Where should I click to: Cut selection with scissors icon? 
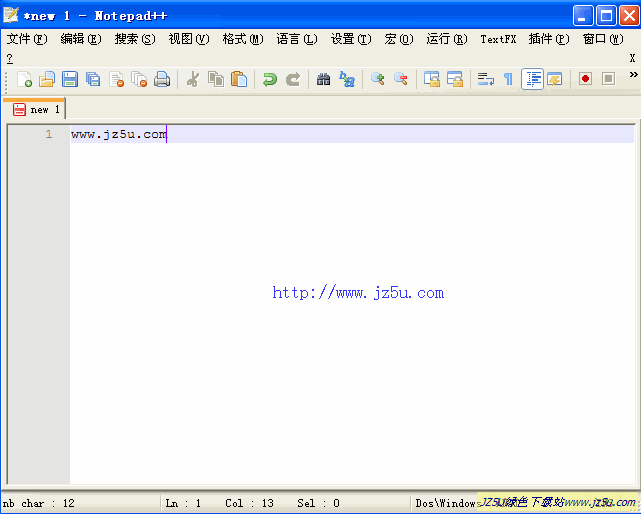click(193, 79)
